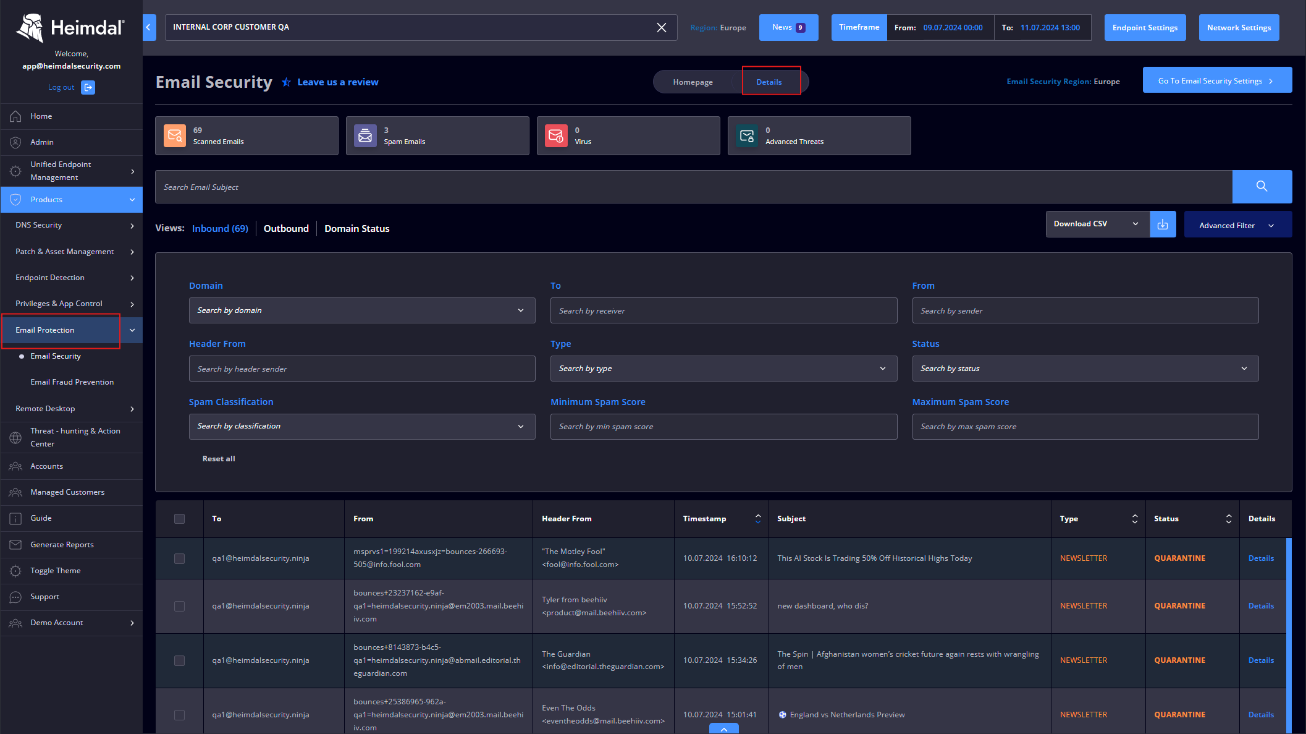
Task: Click the magnifier search button
Action: pos(1262,187)
